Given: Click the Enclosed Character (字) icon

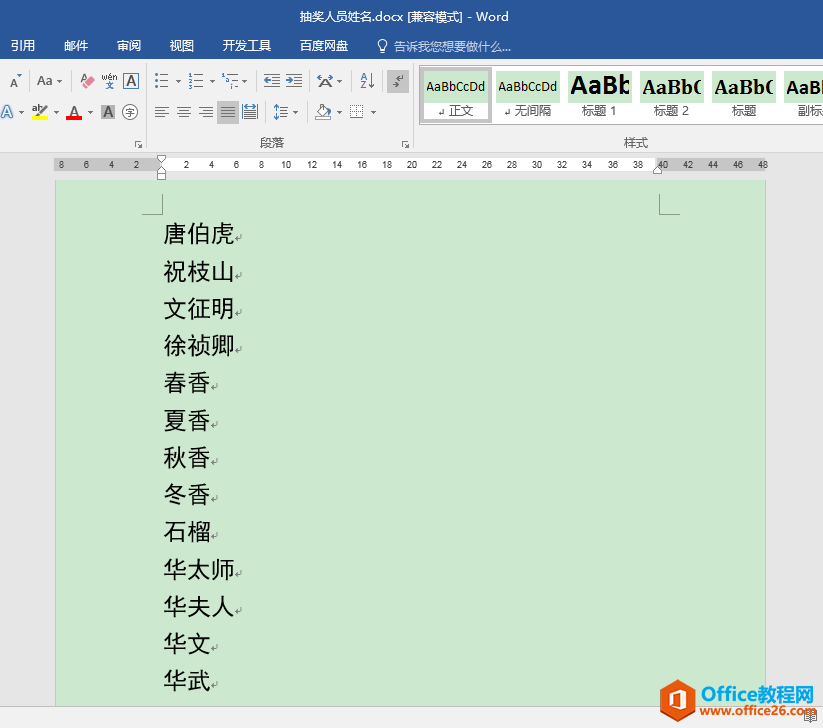Looking at the screenshot, I should [x=129, y=112].
